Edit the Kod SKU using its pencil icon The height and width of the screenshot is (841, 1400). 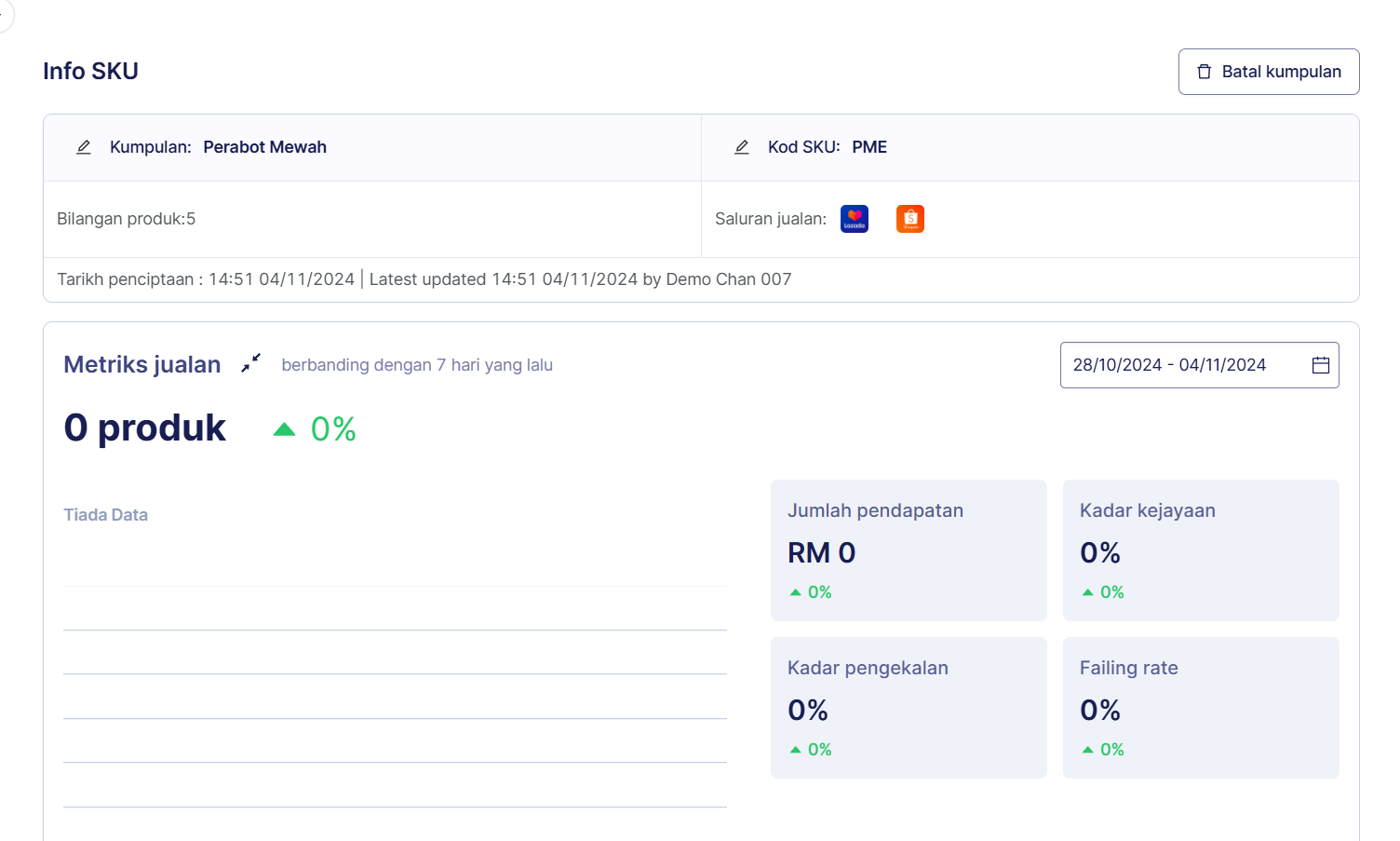(742, 147)
